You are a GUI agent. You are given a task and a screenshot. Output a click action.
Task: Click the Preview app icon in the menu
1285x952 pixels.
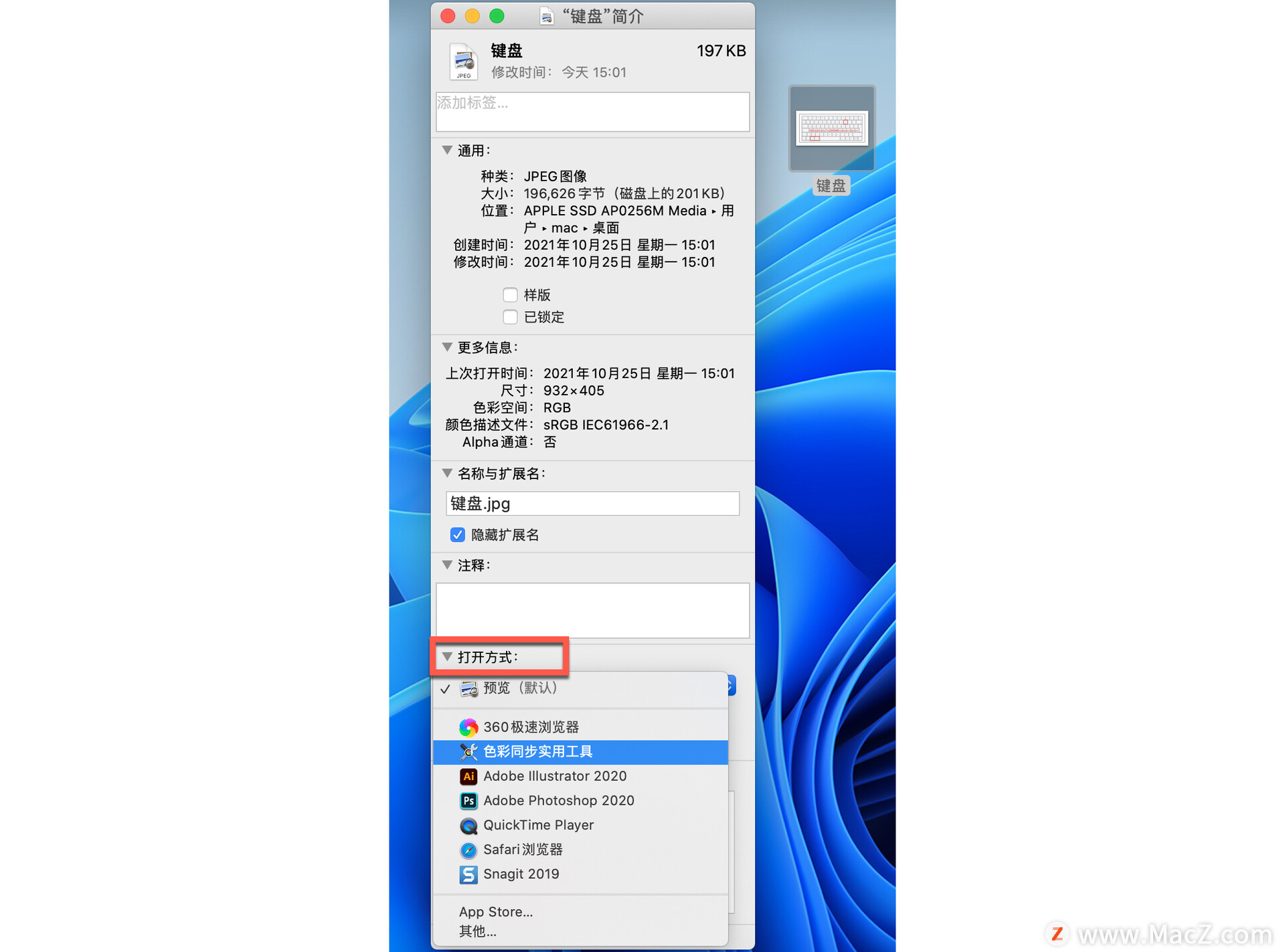pyautogui.click(x=468, y=688)
